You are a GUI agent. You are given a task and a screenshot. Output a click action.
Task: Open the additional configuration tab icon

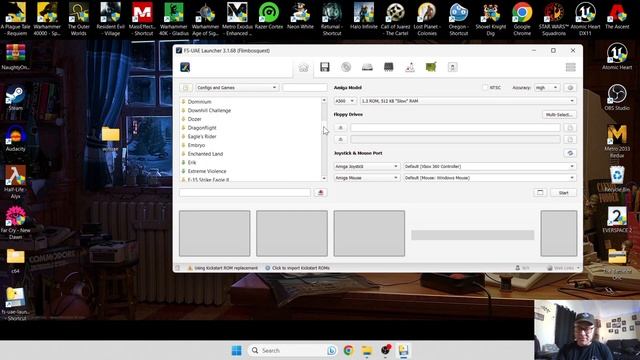(452, 67)
